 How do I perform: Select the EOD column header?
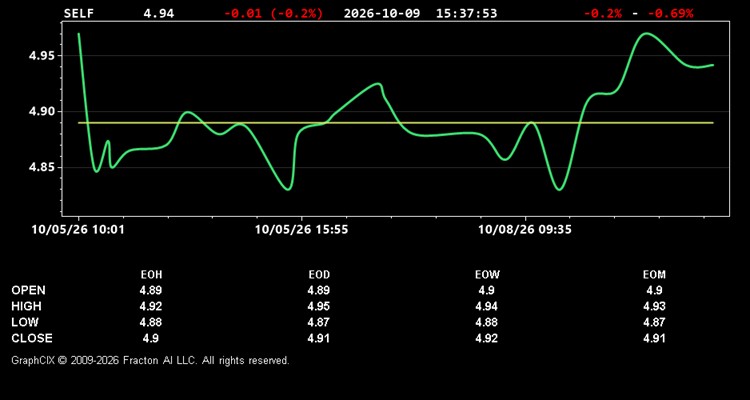click(319, 275)
